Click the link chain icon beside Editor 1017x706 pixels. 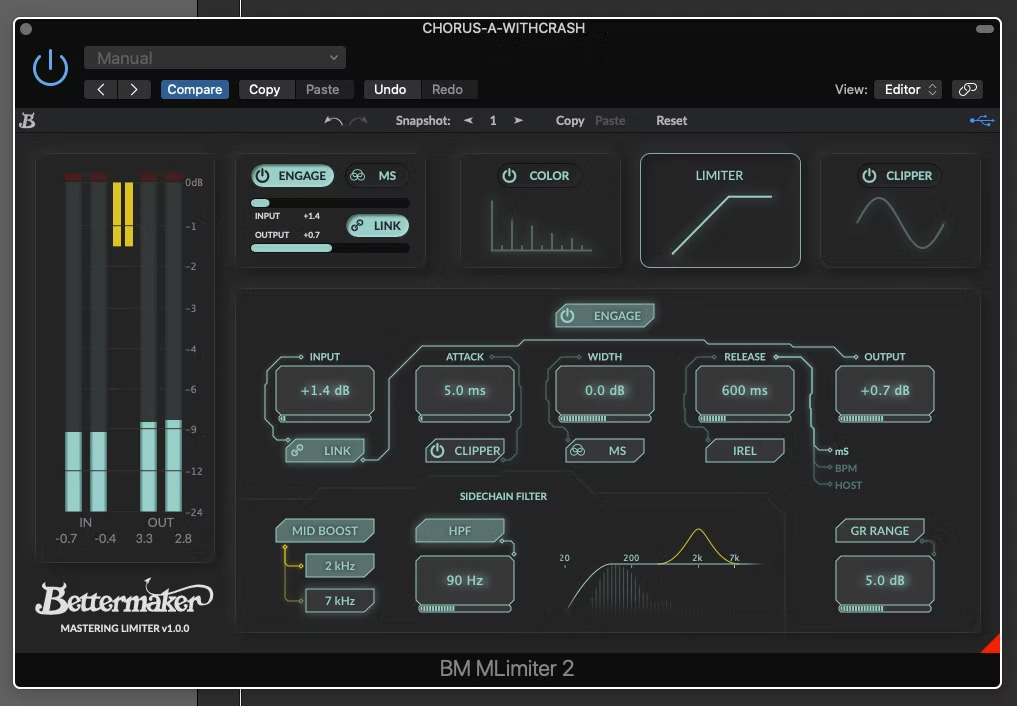pos(967,89)
